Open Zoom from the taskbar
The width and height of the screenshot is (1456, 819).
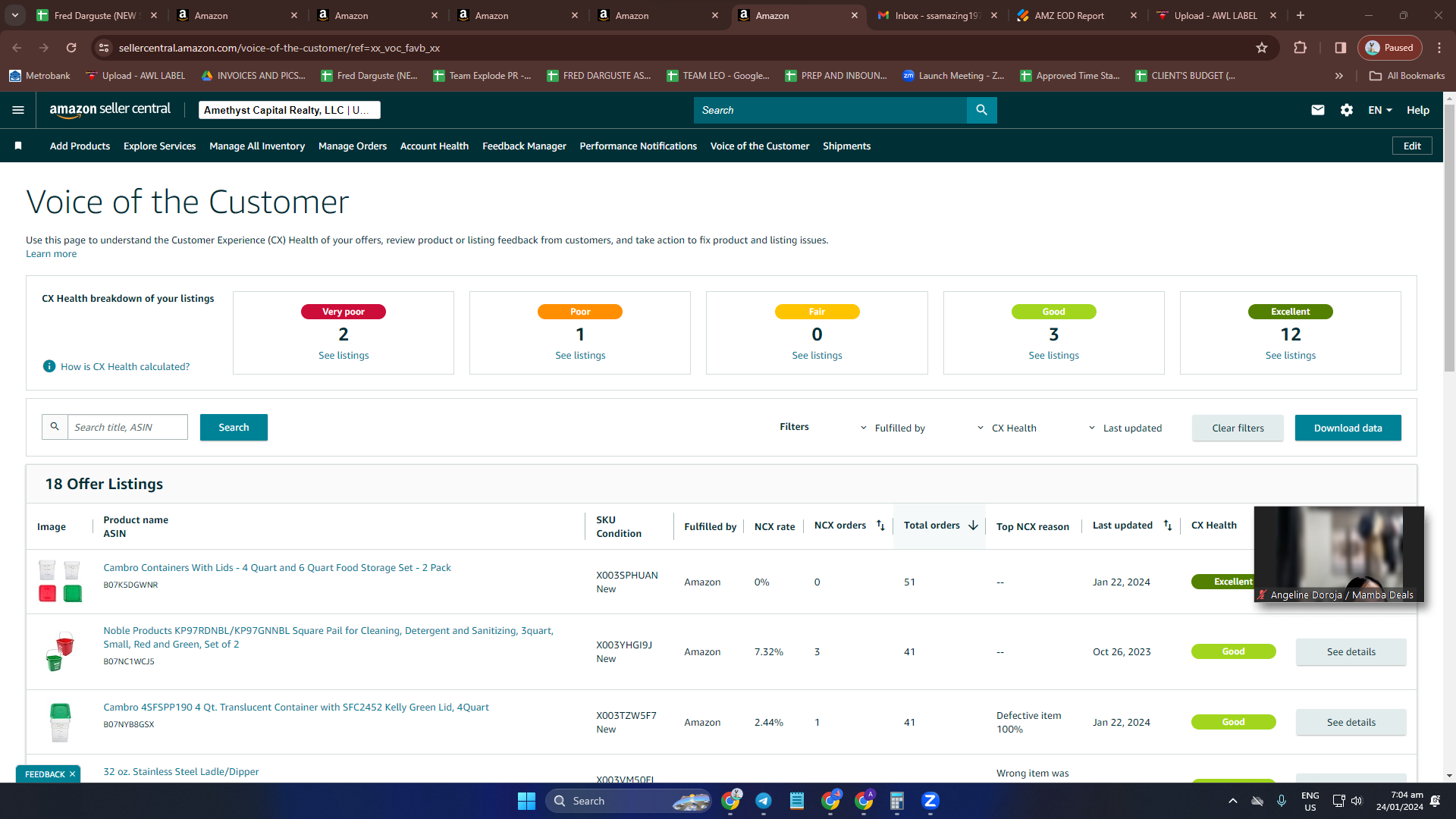[930, 801]
